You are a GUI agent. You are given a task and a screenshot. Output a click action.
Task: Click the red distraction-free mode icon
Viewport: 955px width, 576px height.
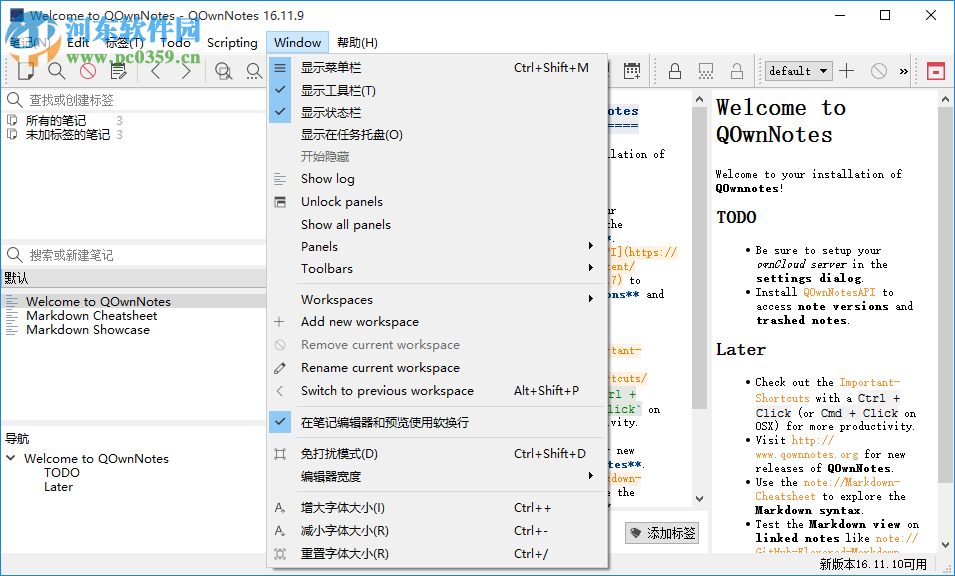935,71
